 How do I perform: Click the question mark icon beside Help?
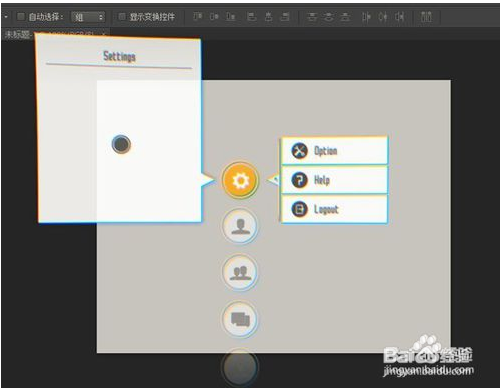(x=300, y=180)
